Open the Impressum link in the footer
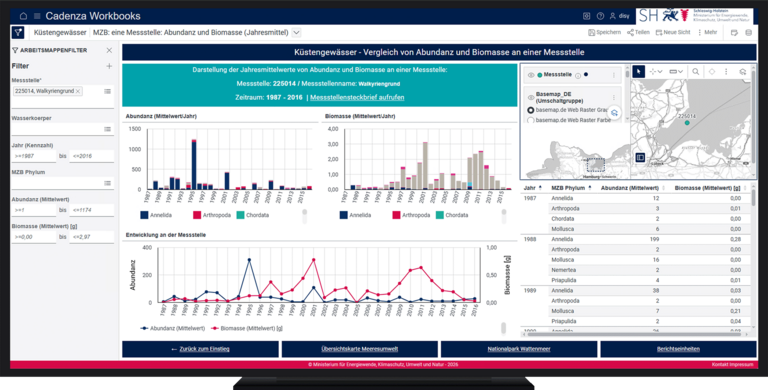The width and height of the screenshot is (768, 390). click(741, 365)
